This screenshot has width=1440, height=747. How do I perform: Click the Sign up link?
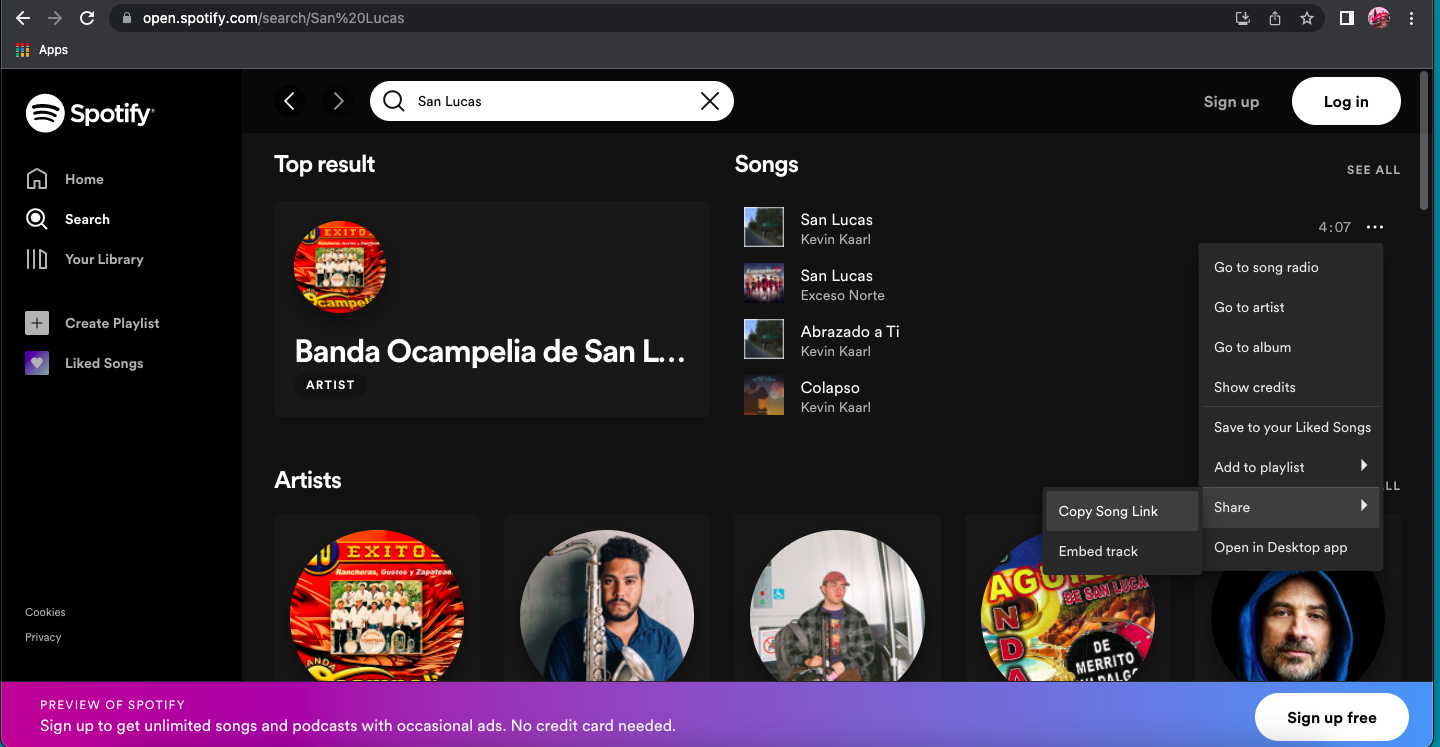coord(1231,101)
